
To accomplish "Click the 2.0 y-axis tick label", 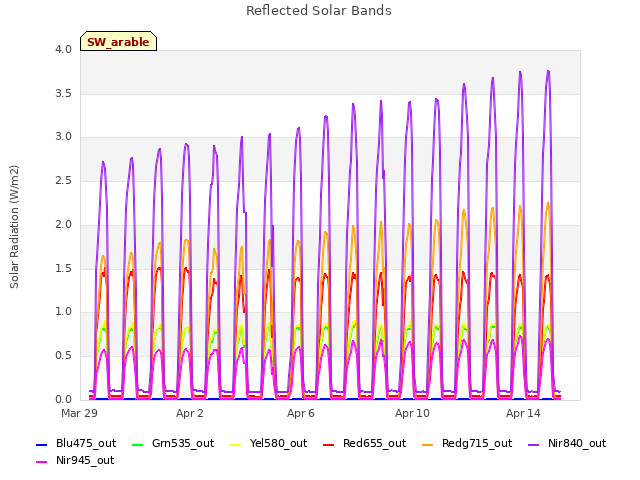I will 63,224.
